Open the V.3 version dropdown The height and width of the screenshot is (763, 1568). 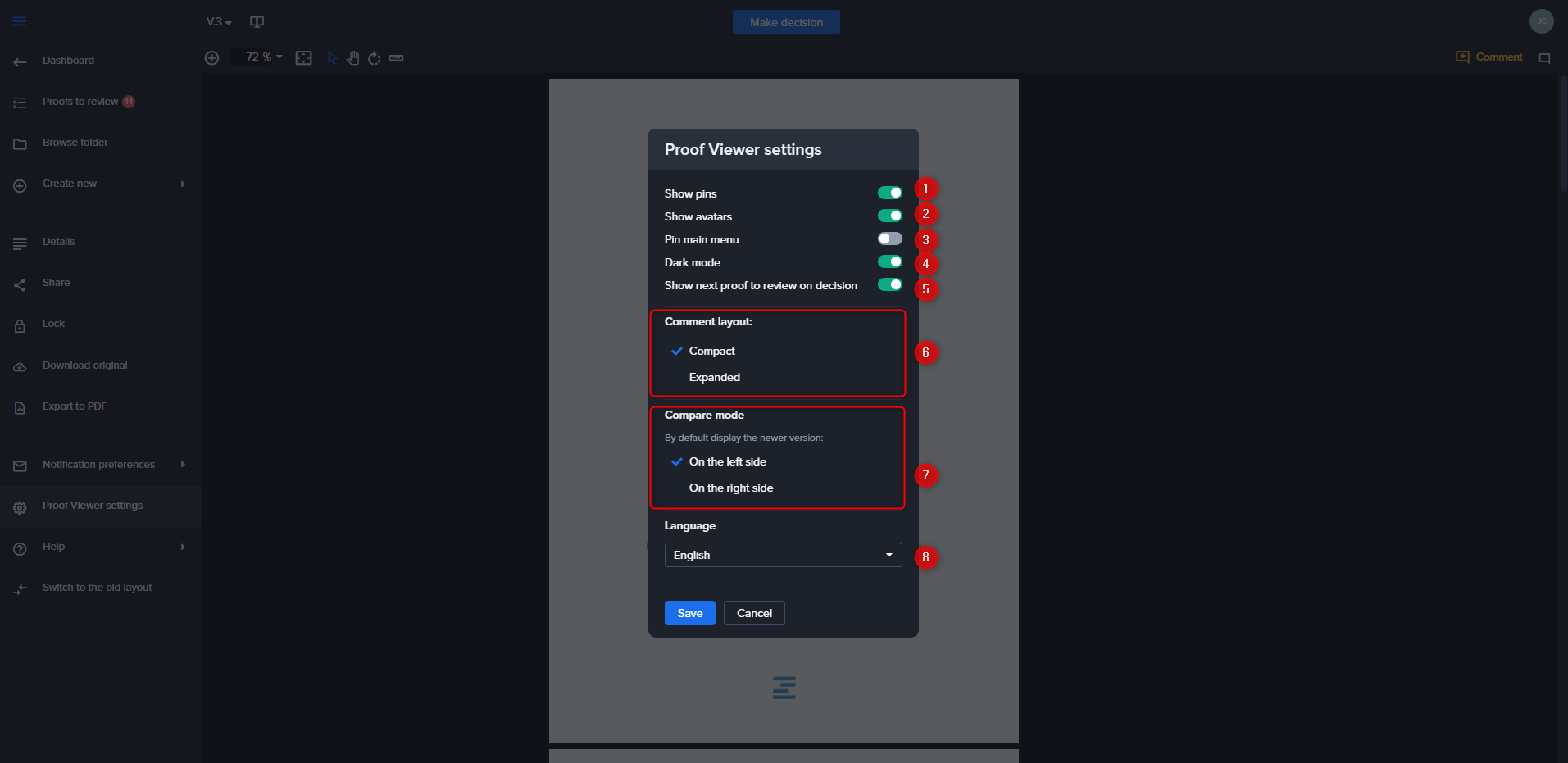coord(219,22)
